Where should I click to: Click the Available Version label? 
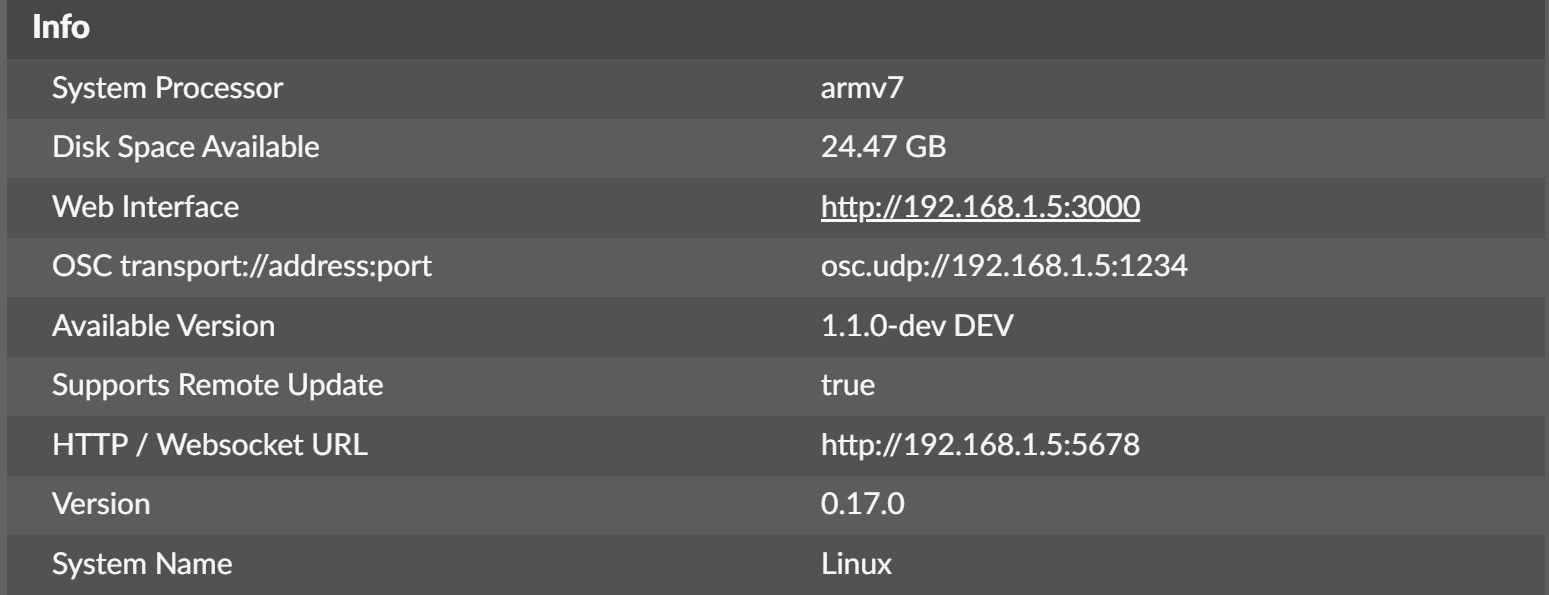click(163, 326)
